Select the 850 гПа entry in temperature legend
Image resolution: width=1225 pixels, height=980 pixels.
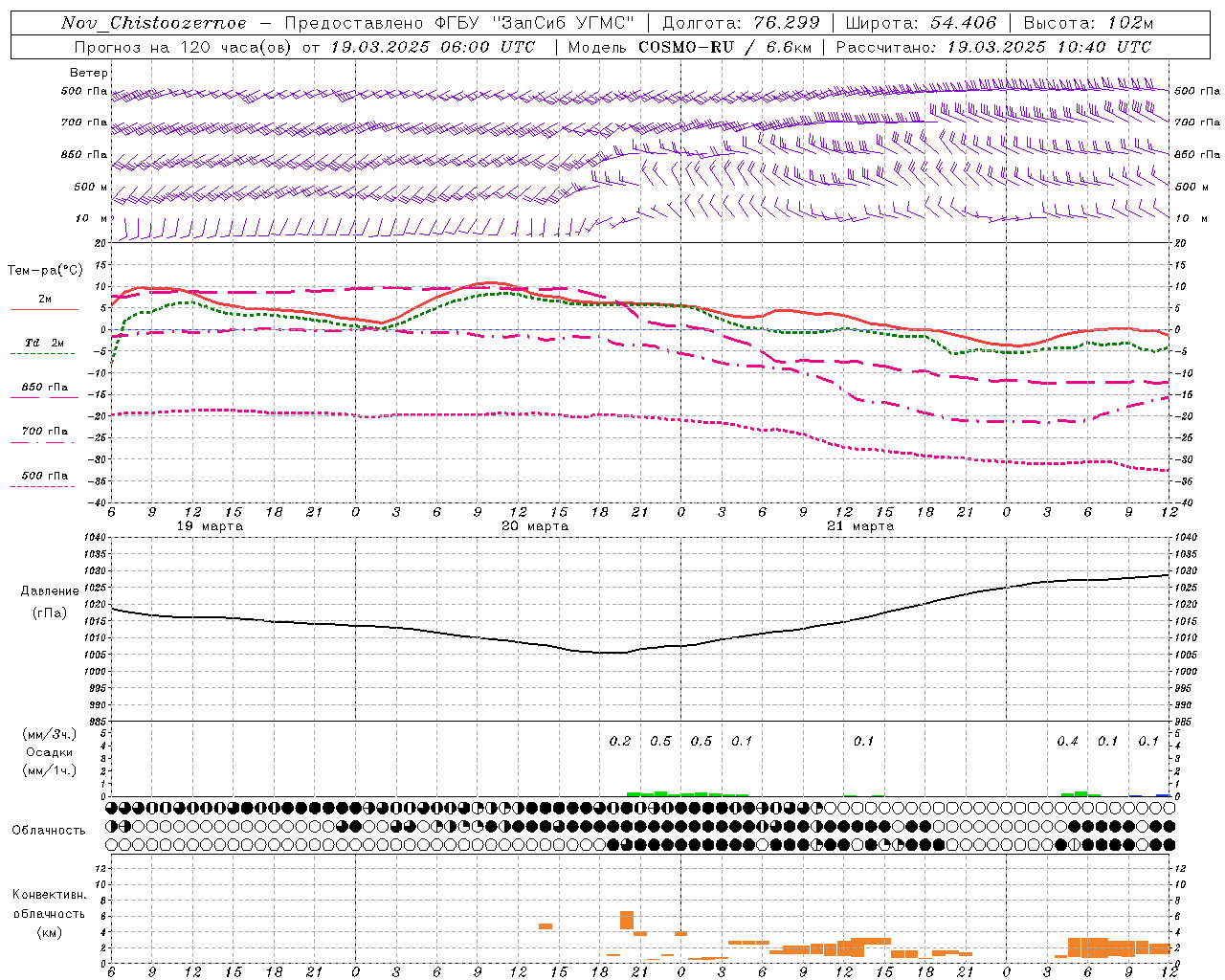click(45, 388)
